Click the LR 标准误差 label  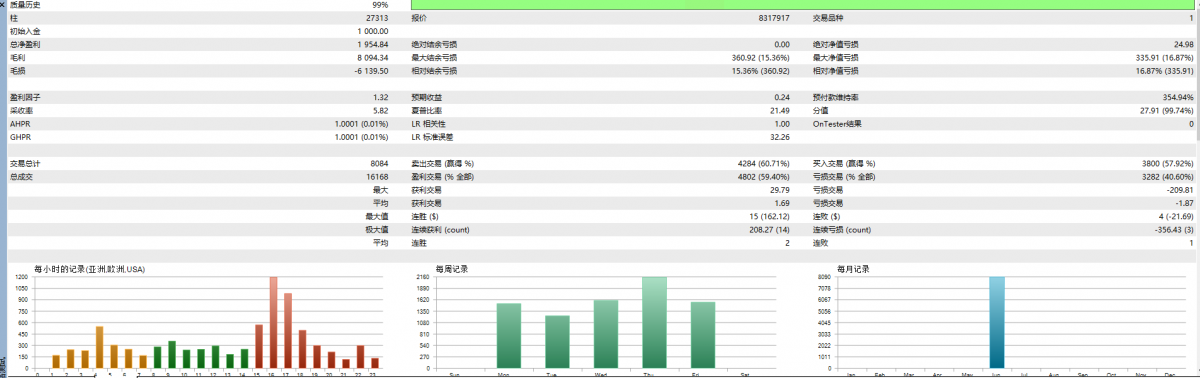(x=432, y=137)
